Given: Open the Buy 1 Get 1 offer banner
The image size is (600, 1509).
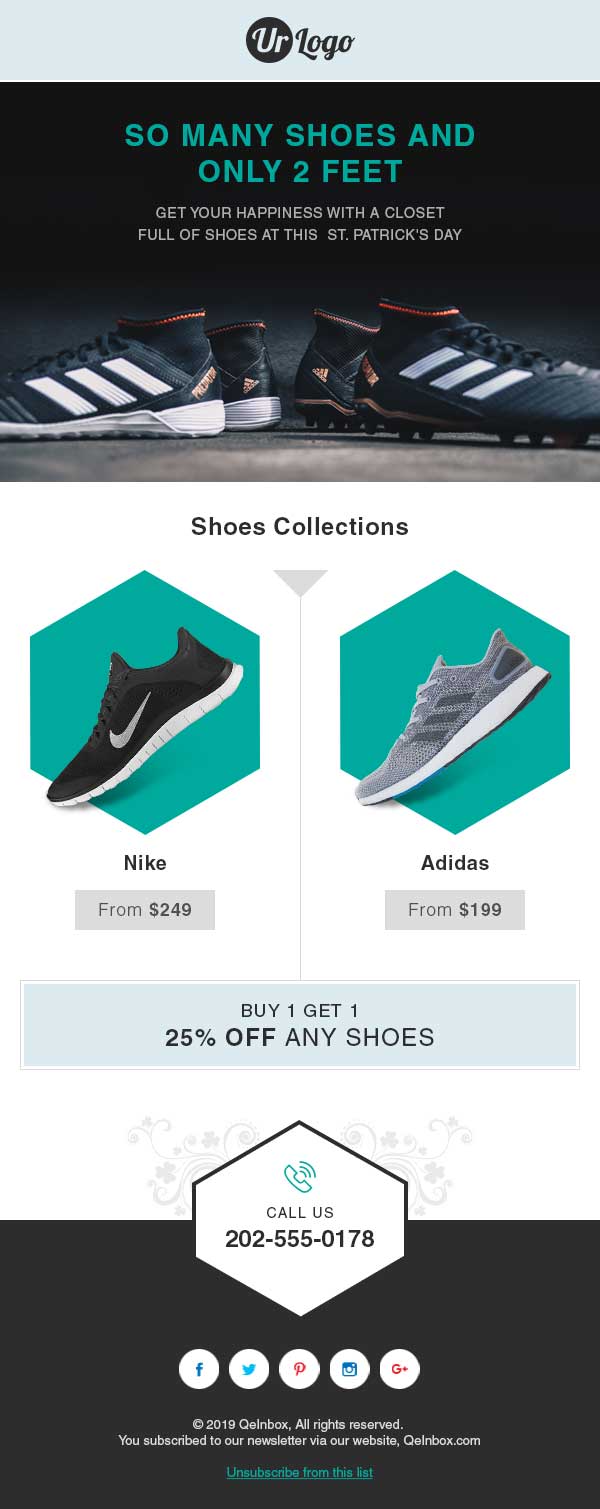Looking at the screenshot, I should [x=300, y=1025].
